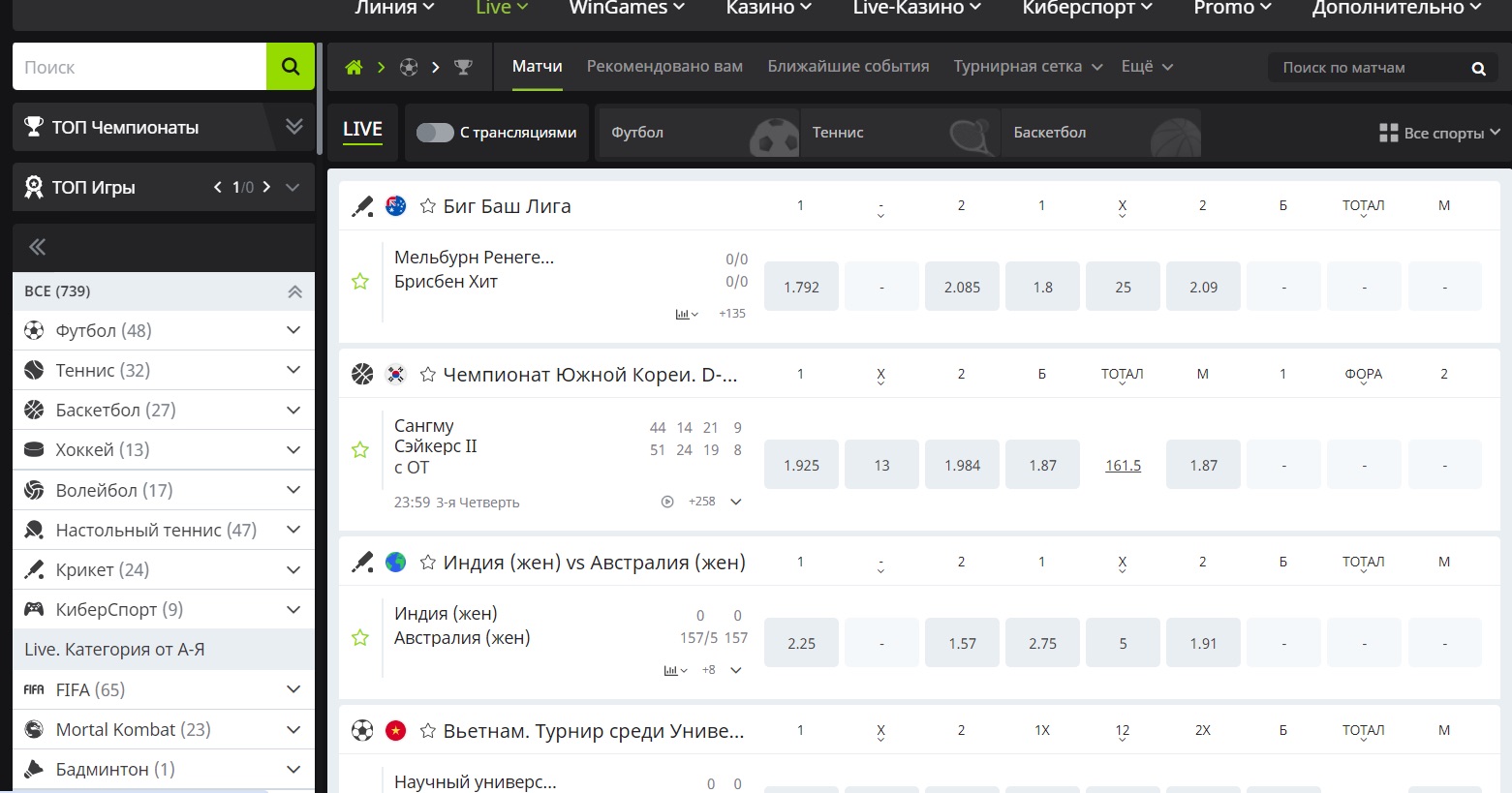This screenshot has width=1512, height=793.
Task: Click the match search magnifier icon
Action: 1478,68
